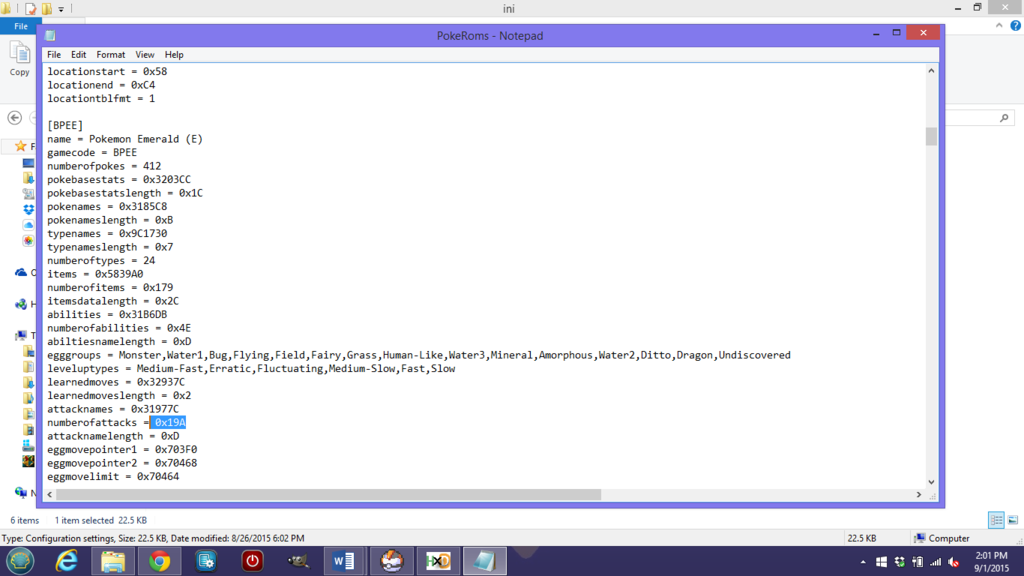Click the Explorer back navigation arrow

14,118
